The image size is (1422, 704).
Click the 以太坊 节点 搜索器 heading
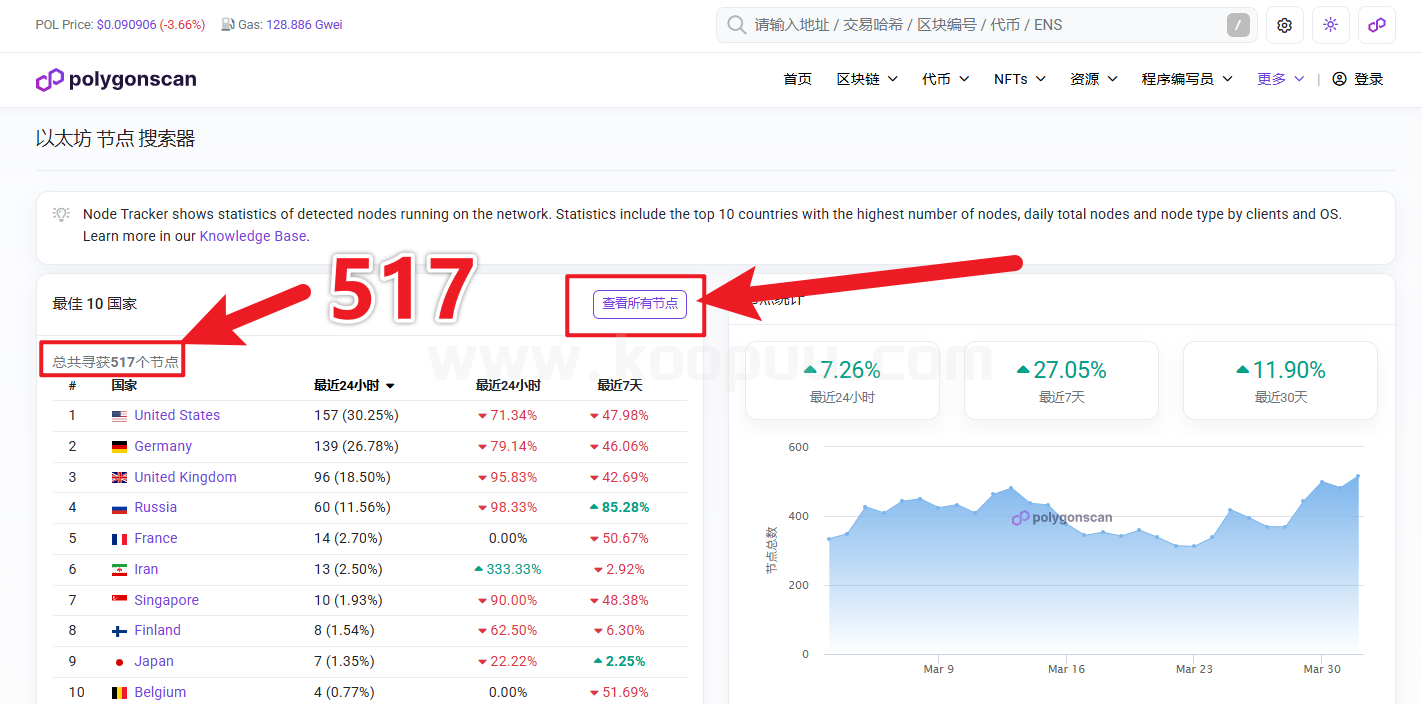tap(116, 139)
